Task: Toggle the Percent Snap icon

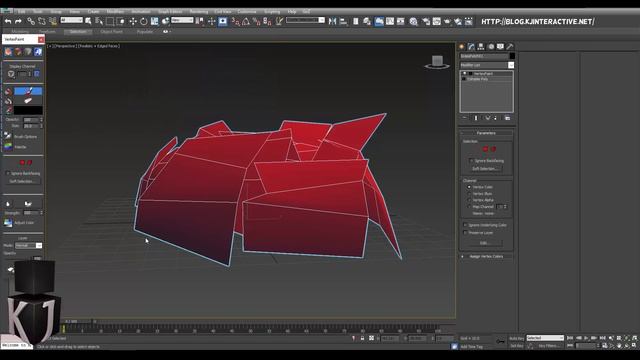Action: [257, 21]
